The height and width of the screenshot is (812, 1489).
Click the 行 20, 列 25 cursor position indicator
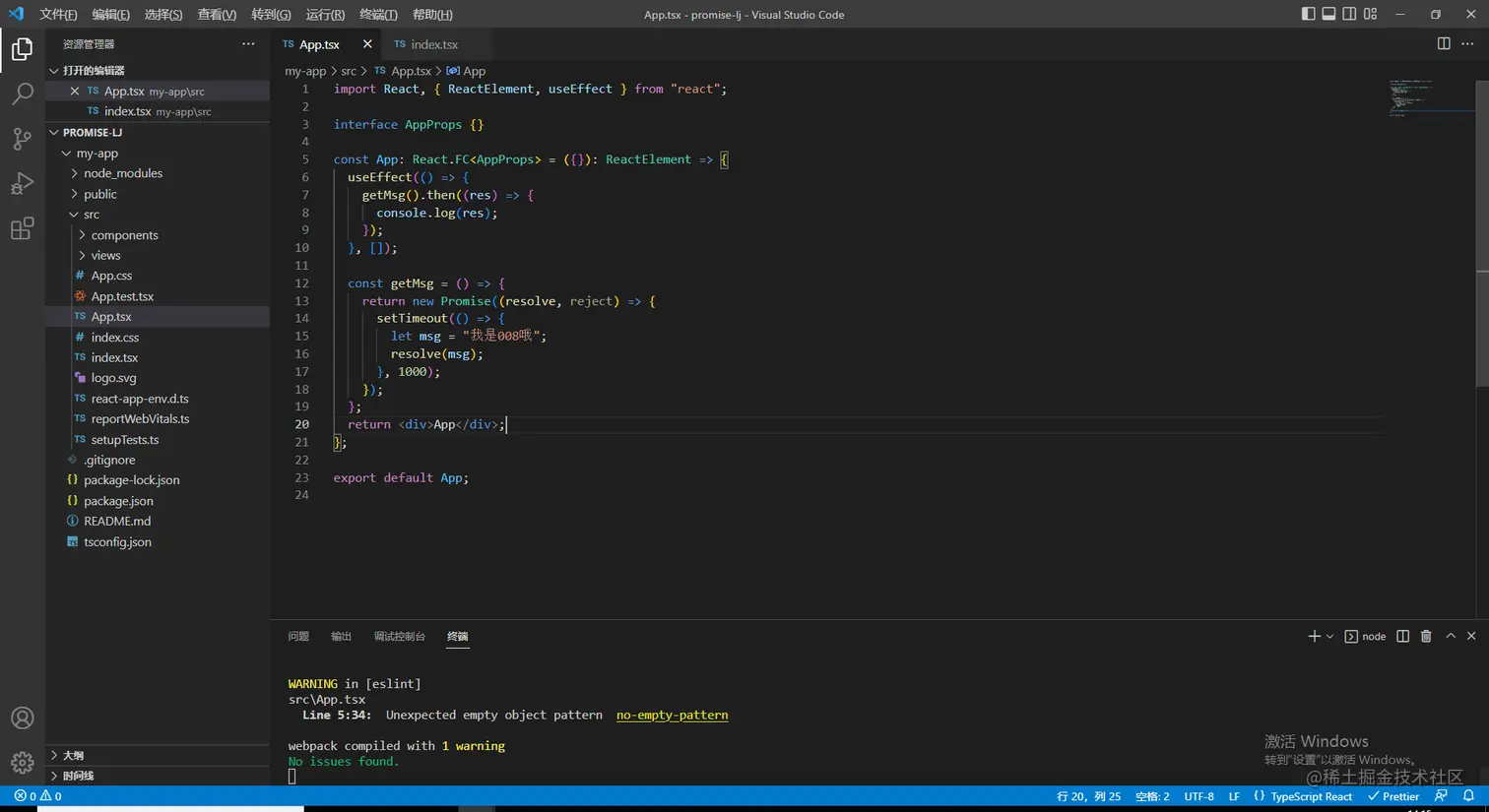pos(1088,796)
